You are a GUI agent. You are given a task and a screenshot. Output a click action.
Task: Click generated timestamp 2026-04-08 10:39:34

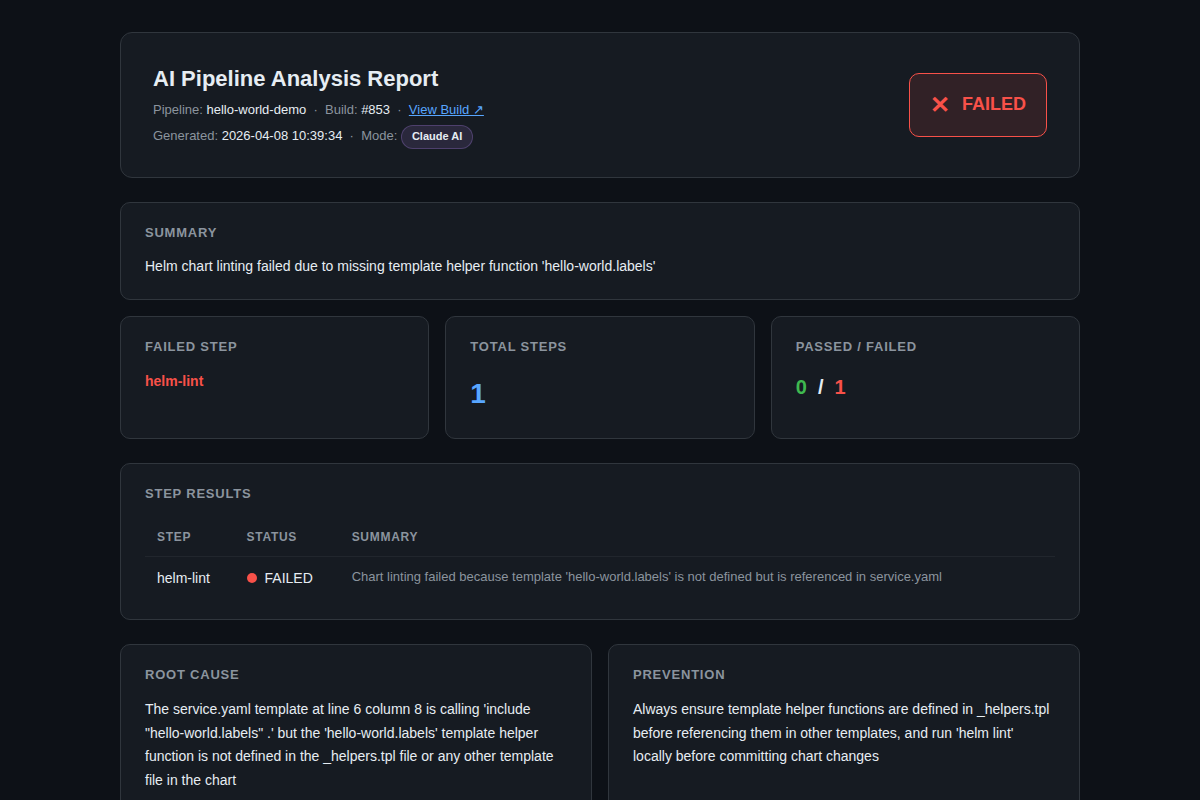click(282, 136)
